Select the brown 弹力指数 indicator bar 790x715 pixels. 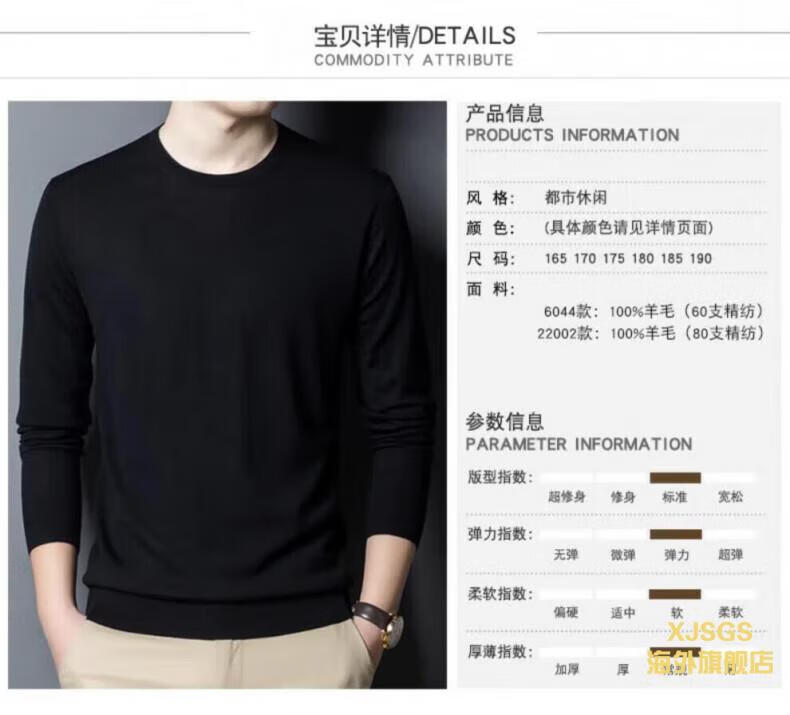coord(675,534)
